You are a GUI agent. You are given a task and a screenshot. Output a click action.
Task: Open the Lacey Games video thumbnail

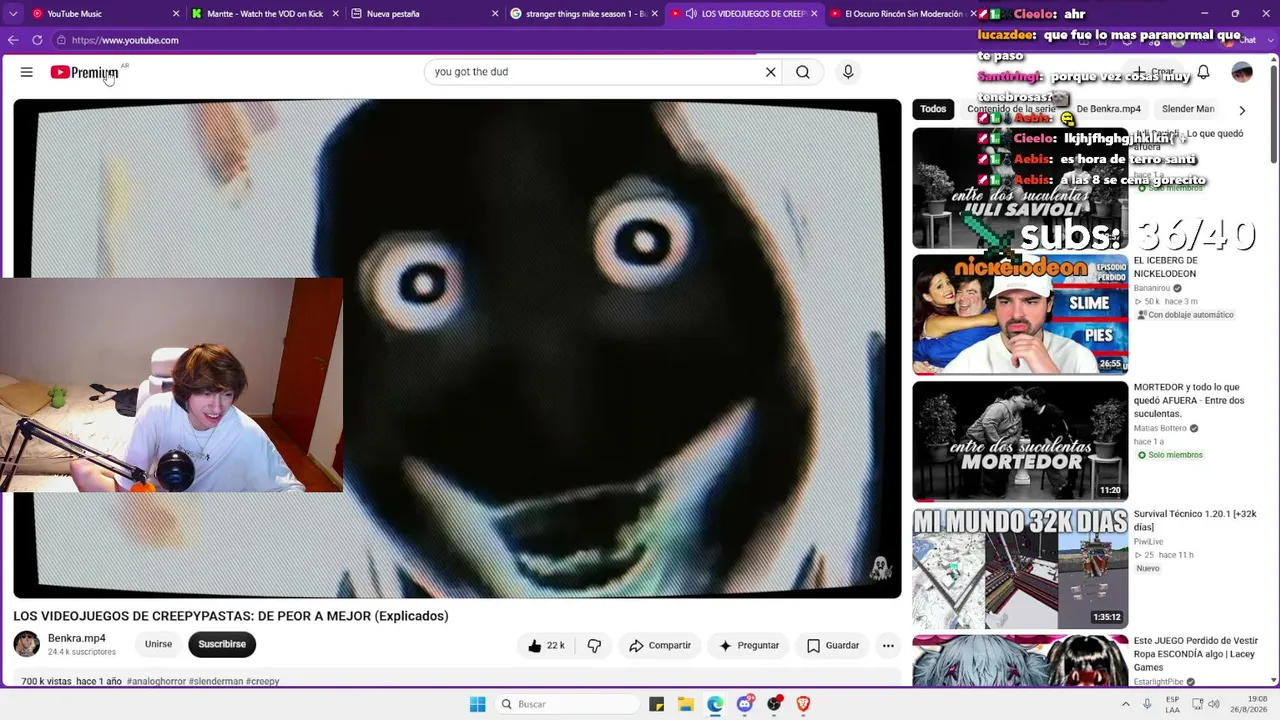coord(1020,660)
